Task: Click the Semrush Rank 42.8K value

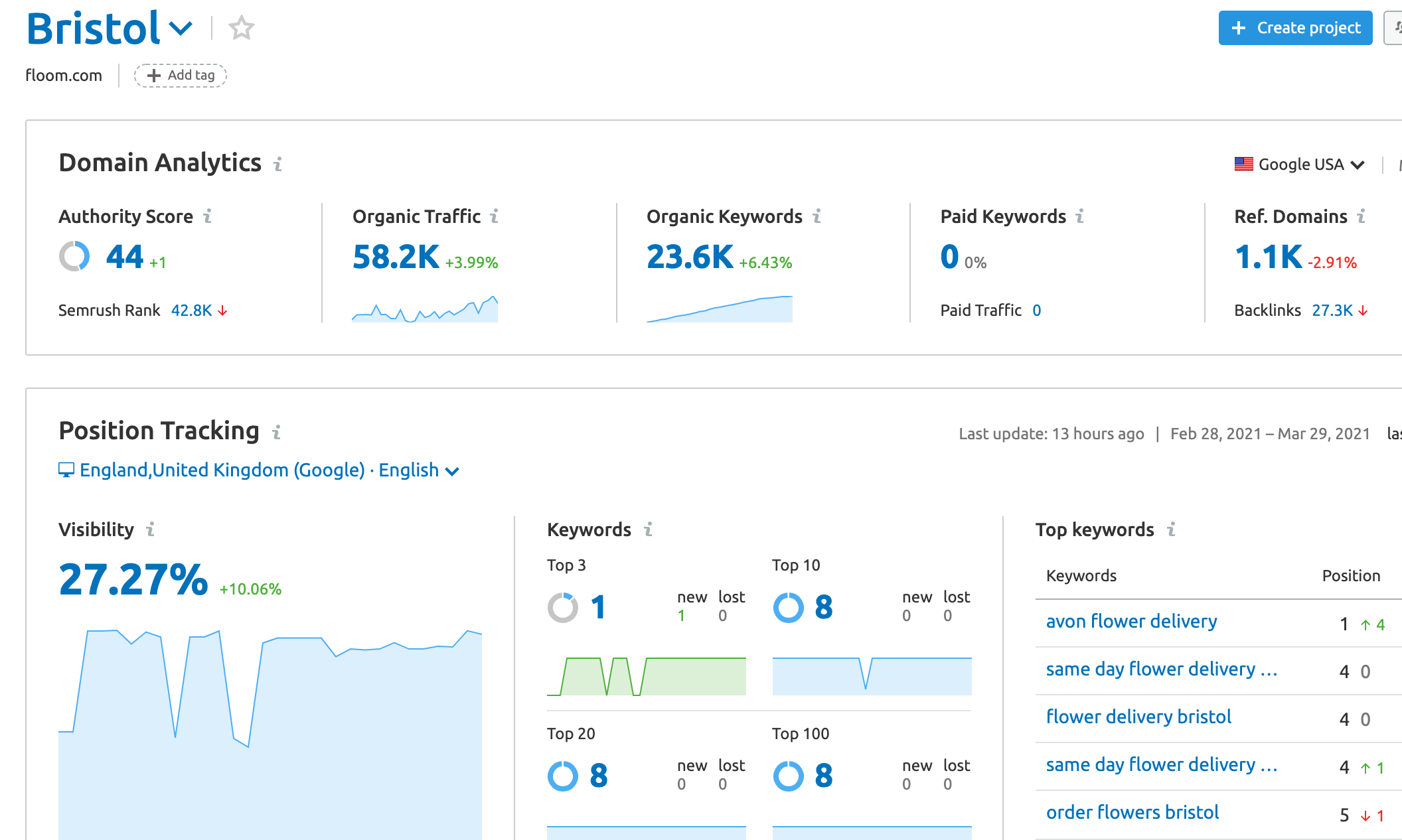Action: pyautogui.click(x=191, y=311)
